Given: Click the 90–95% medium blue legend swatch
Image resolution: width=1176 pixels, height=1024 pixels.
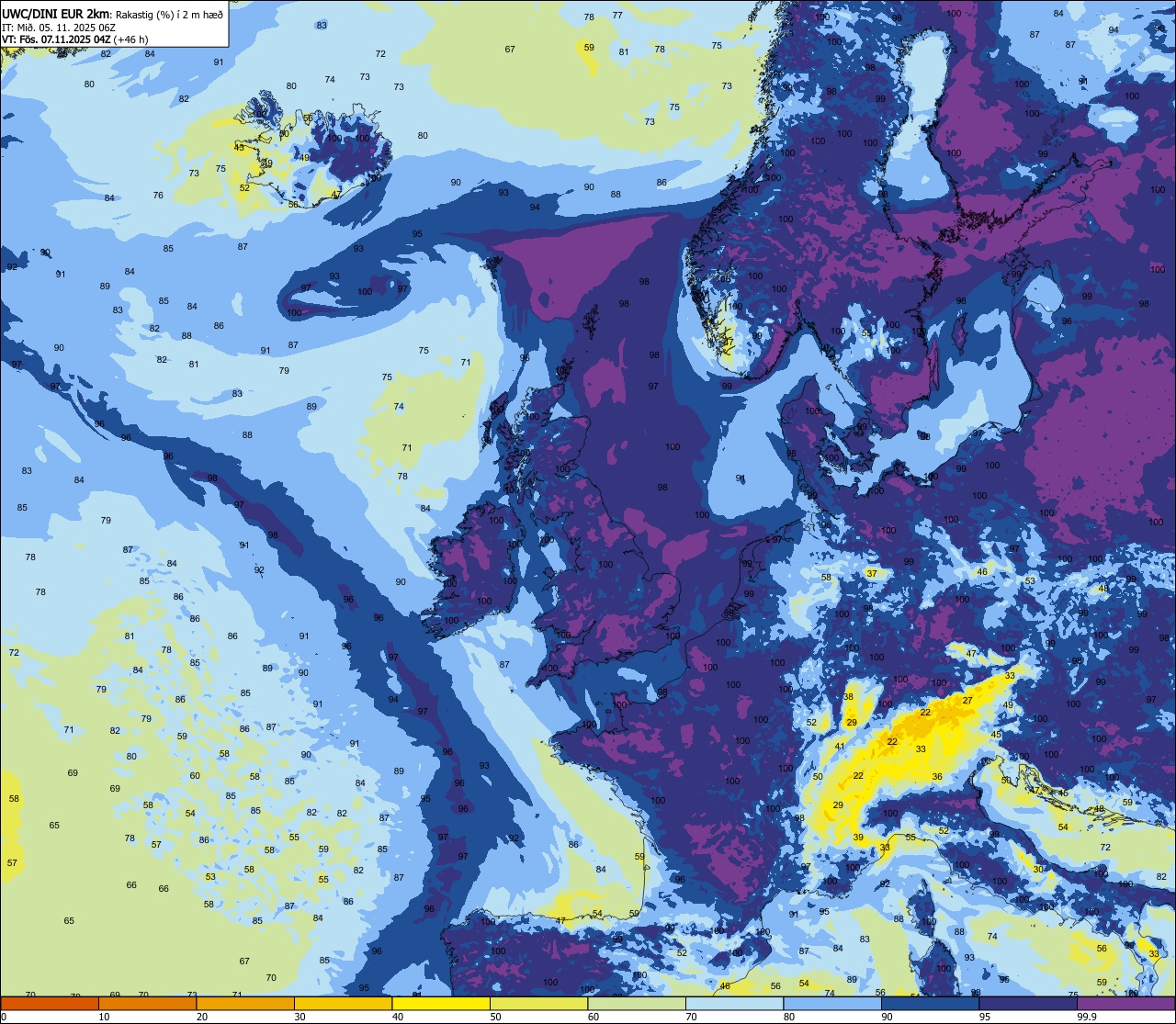Looking at the screenshot, I should pyautogui.click(x=930, y=1003).
